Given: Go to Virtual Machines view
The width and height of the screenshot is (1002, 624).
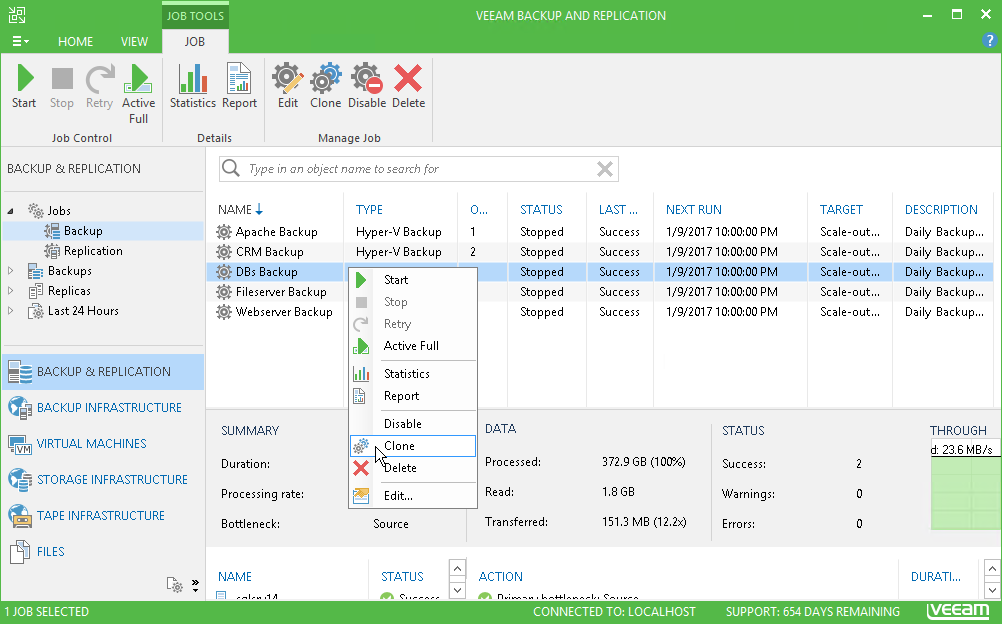Looking at the screenshot, I should point(102,444).
